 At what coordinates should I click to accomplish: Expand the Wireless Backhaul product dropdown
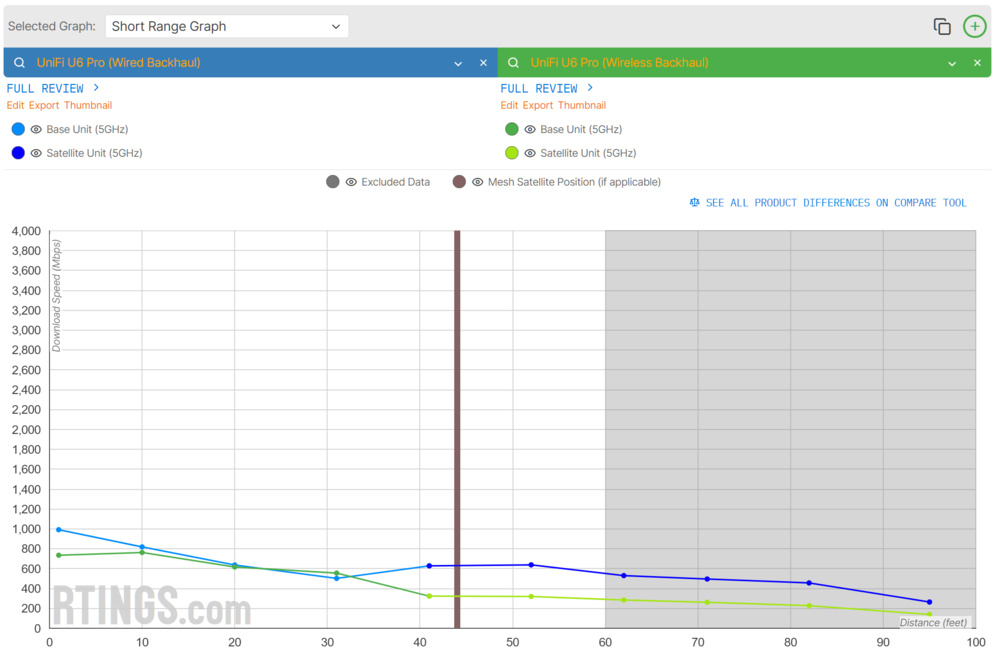(x=952, y=62)
